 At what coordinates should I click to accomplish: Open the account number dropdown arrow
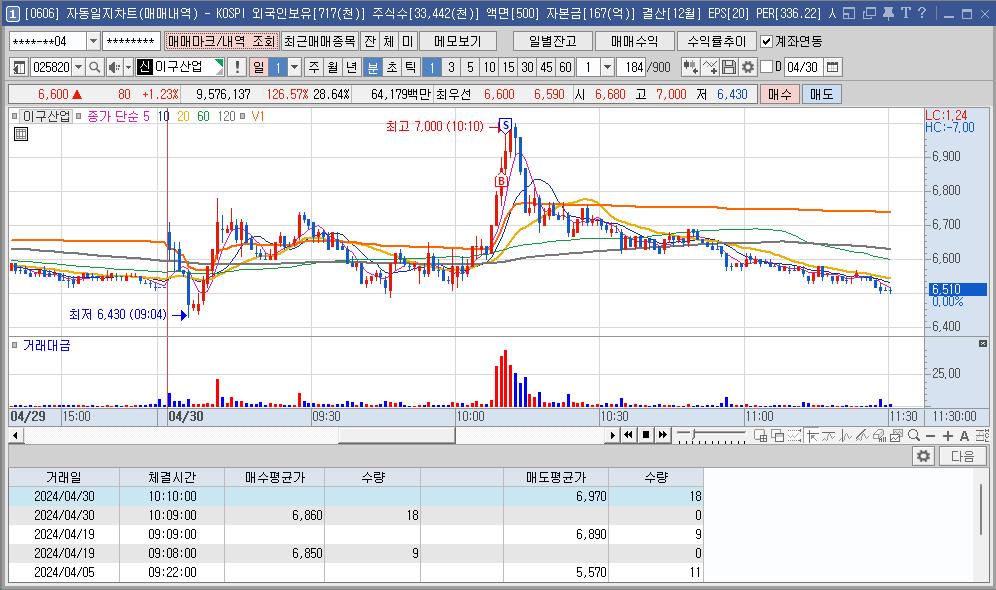point(93,41)
